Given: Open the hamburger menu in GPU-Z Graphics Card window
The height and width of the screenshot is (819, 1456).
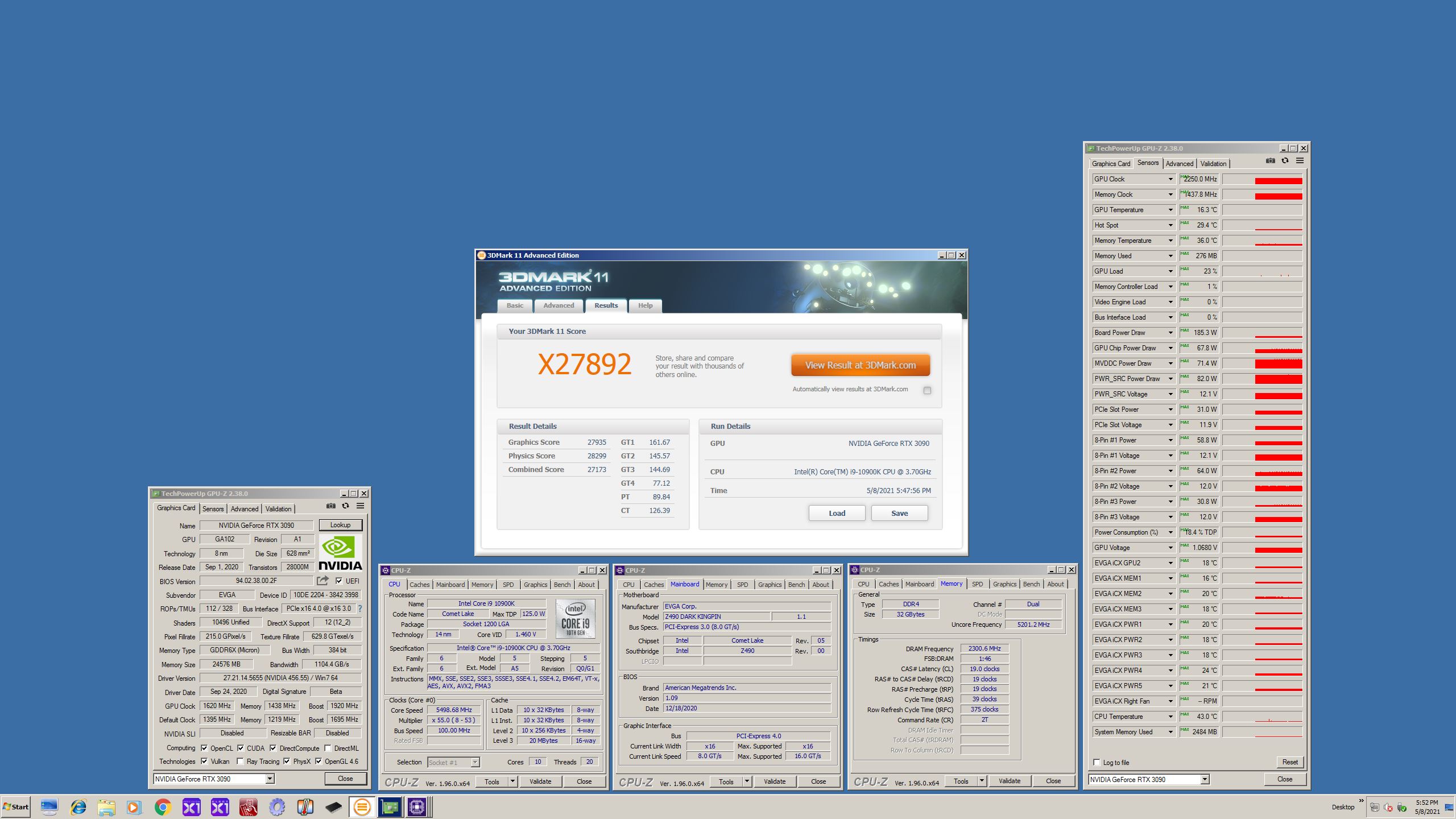Looking at the screenshot, I should click(360, 506).
